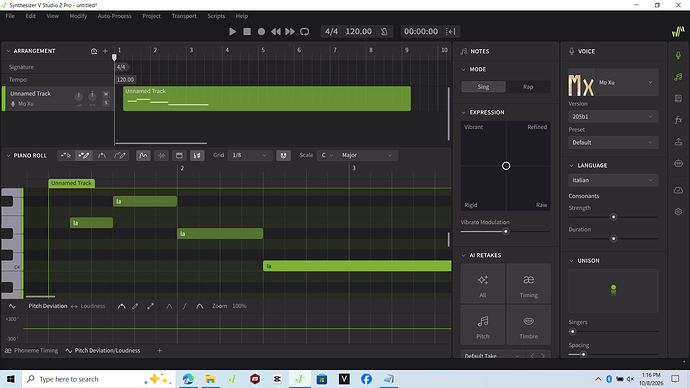This screenshot has height=388, width=690.
Task: Select the parameter line draw tool
Action: coord(150,306)
